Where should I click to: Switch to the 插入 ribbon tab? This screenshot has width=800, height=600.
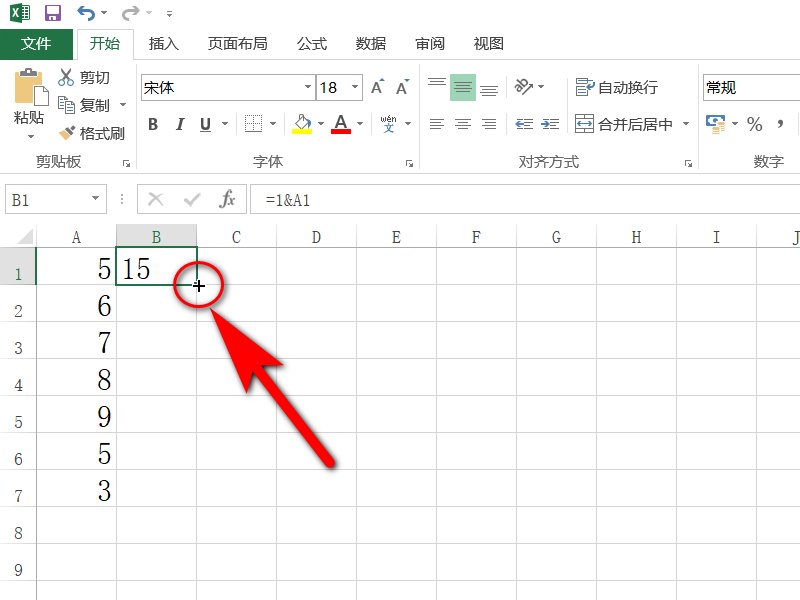[163, 43]
